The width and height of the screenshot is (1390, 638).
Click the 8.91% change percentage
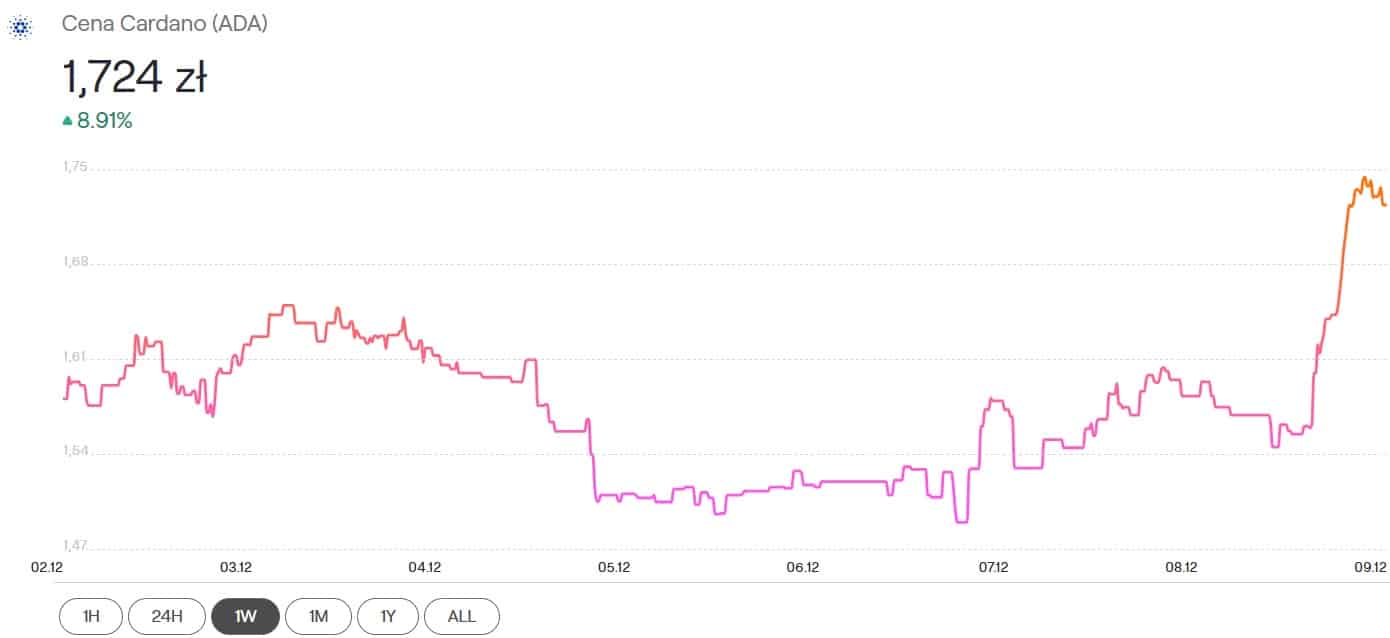(105, 121)
